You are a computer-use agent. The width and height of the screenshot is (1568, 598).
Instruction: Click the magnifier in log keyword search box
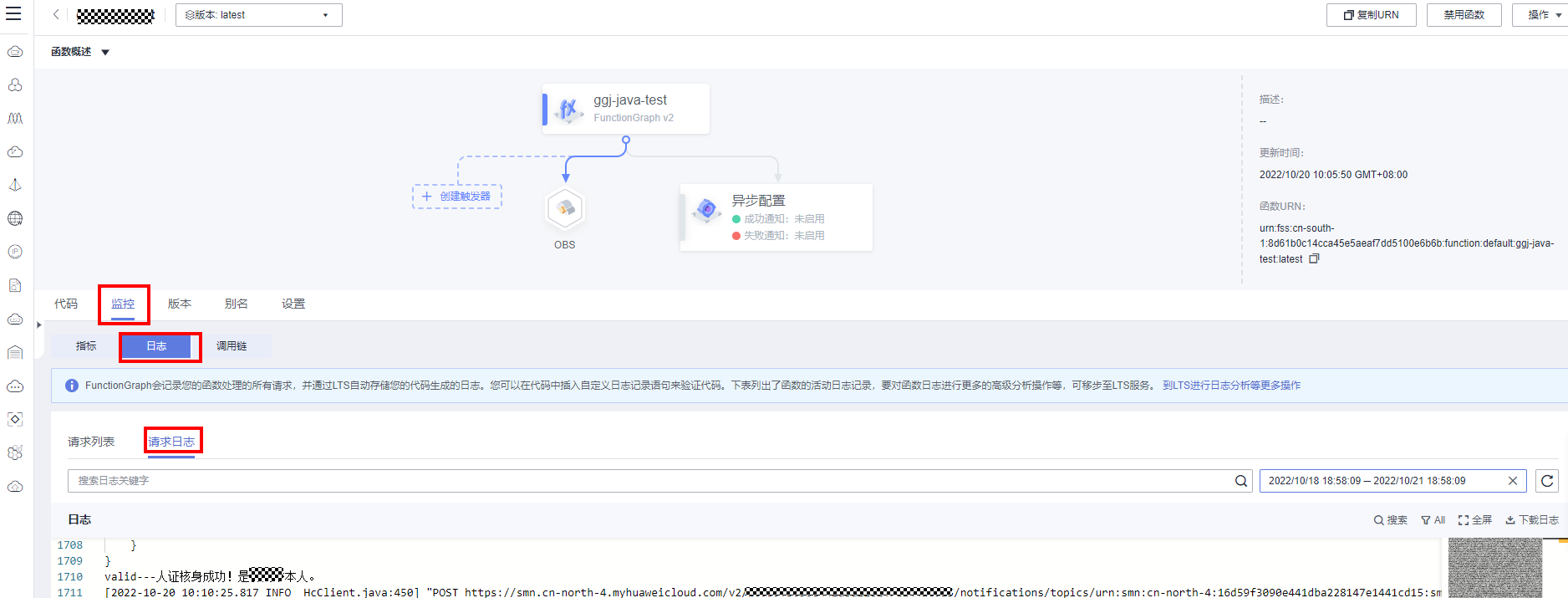1241,481
